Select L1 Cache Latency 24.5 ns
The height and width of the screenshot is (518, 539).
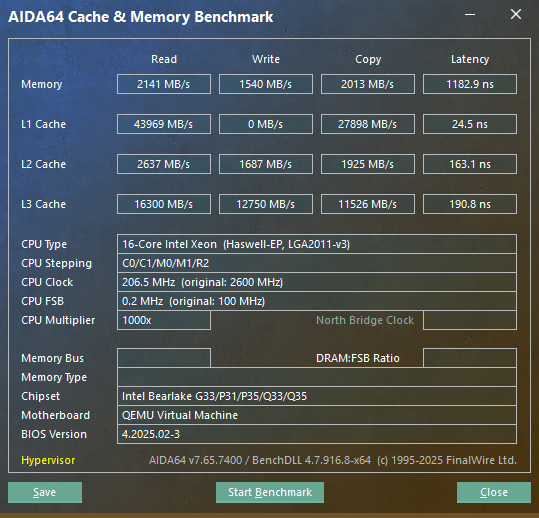pos(470,124)
